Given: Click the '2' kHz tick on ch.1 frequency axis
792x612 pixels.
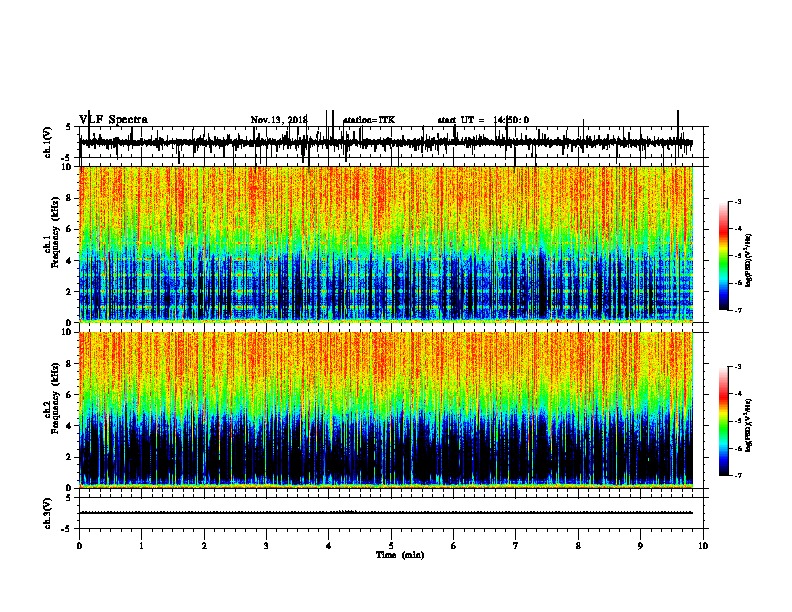Looking at the screenshot, I should click(x=71, y=291).
